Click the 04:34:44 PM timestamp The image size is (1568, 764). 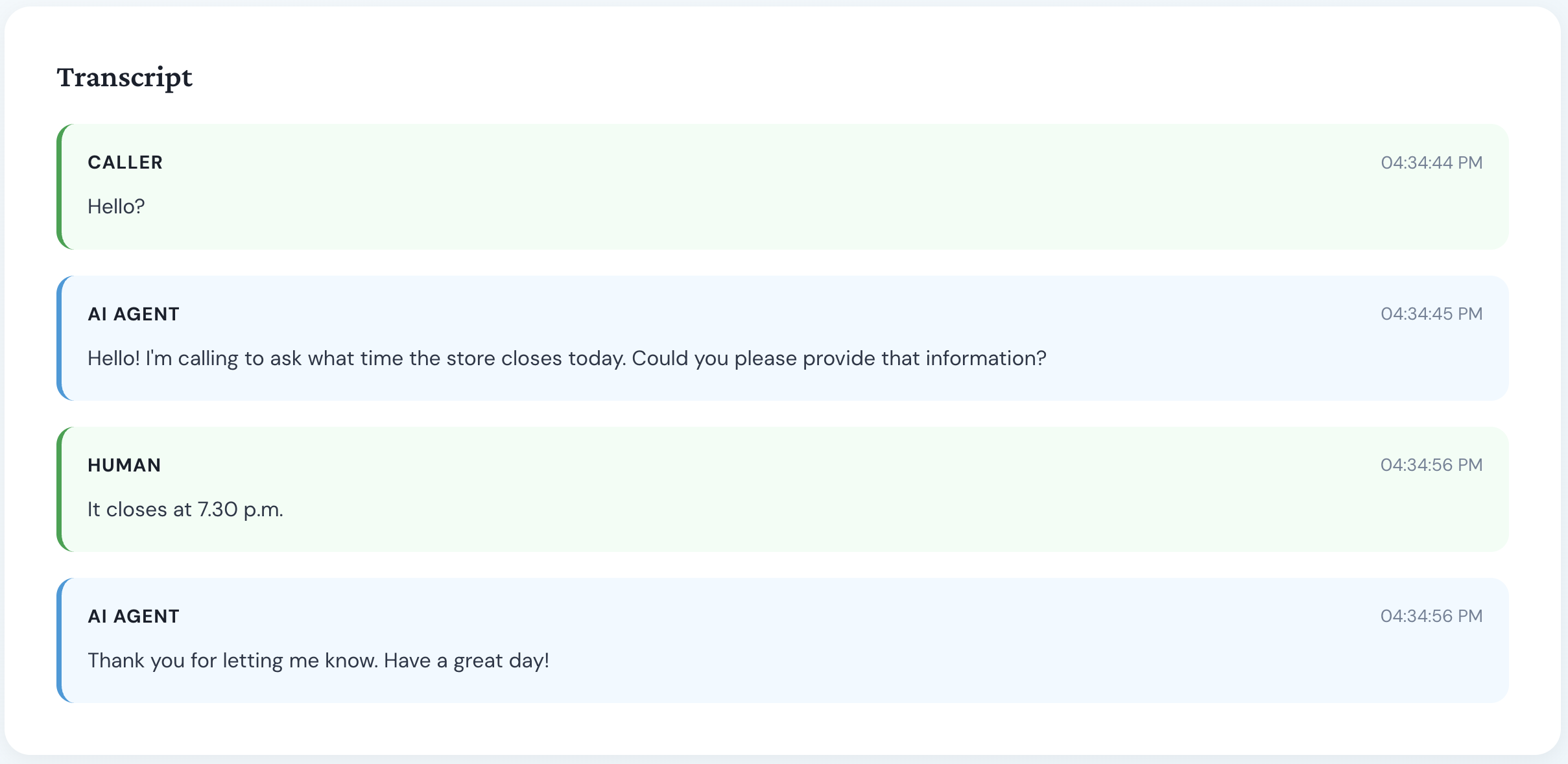[x=1431, y=162]
